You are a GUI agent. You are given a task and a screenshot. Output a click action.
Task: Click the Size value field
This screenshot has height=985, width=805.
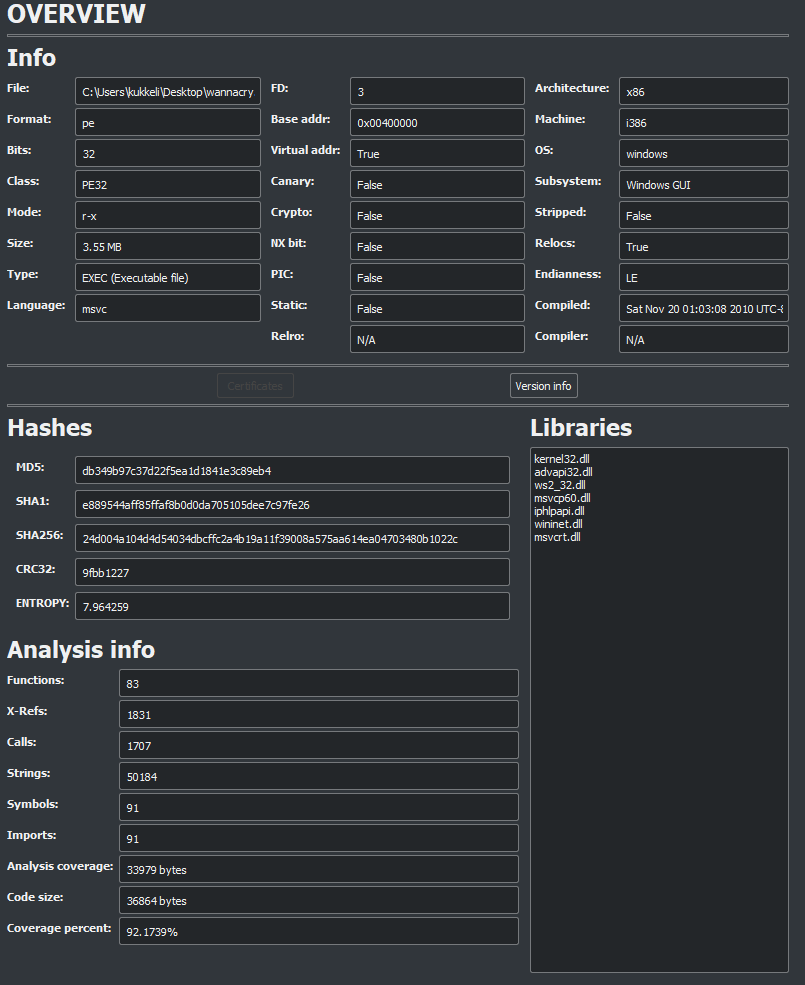[x=167, y=247]
